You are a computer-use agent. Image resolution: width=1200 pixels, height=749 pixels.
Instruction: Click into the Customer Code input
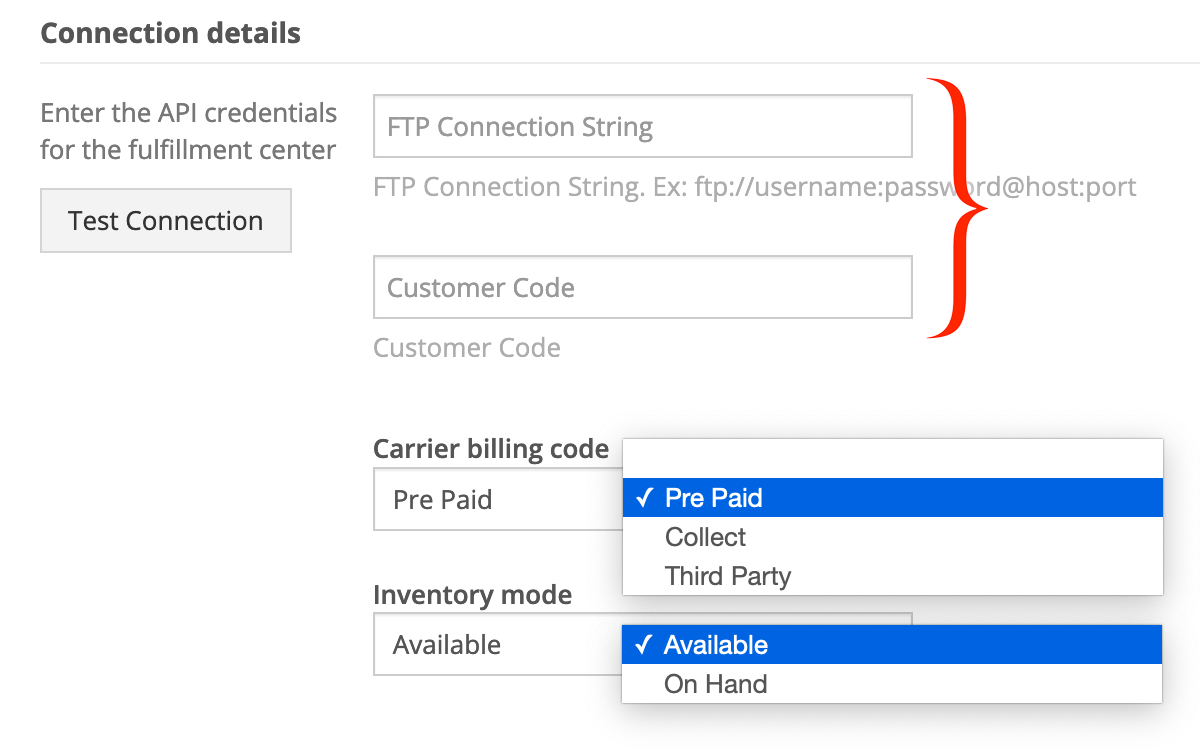[x=643, y=287]
